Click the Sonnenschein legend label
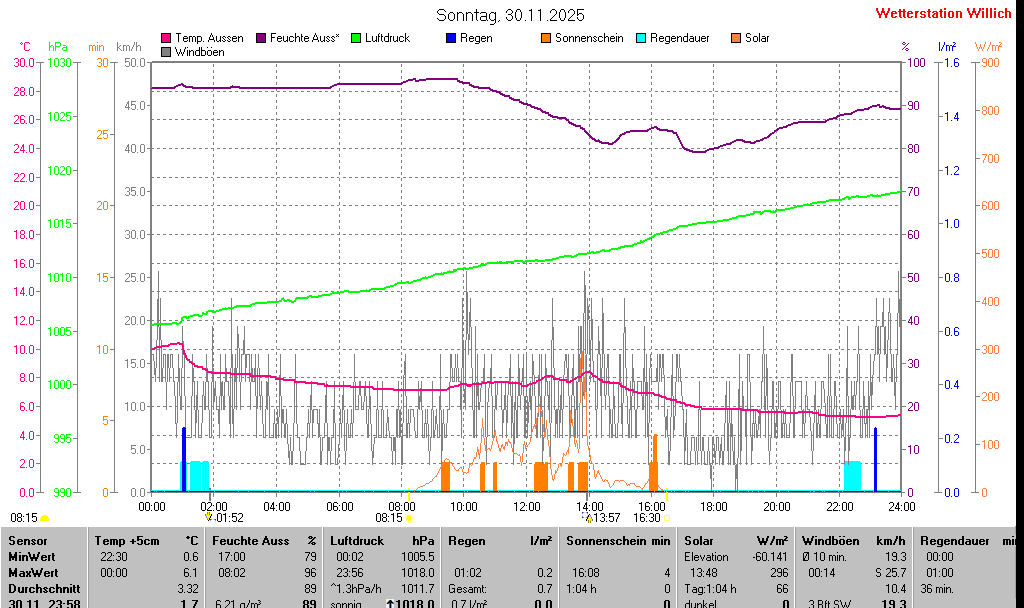 point(588,38)
